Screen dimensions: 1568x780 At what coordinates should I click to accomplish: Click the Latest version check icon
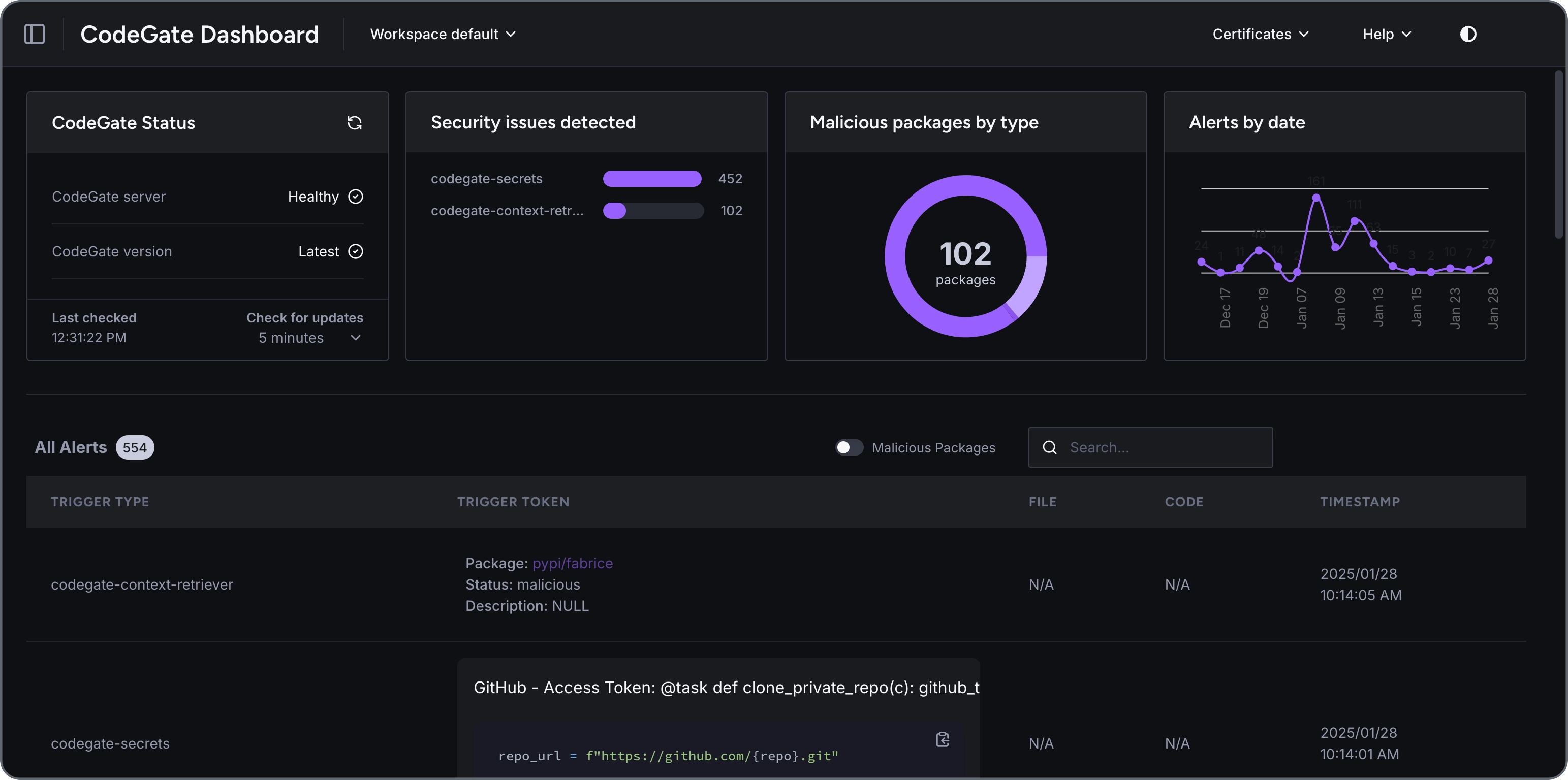point(356,251)
